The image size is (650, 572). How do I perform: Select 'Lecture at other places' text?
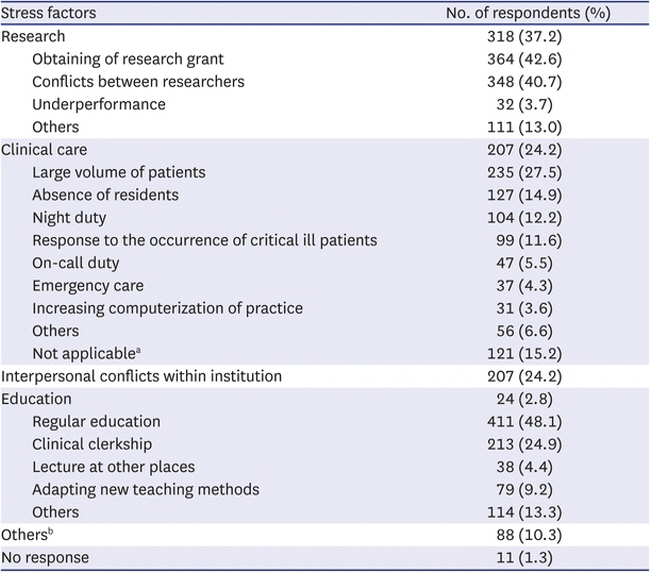(114, 467)
